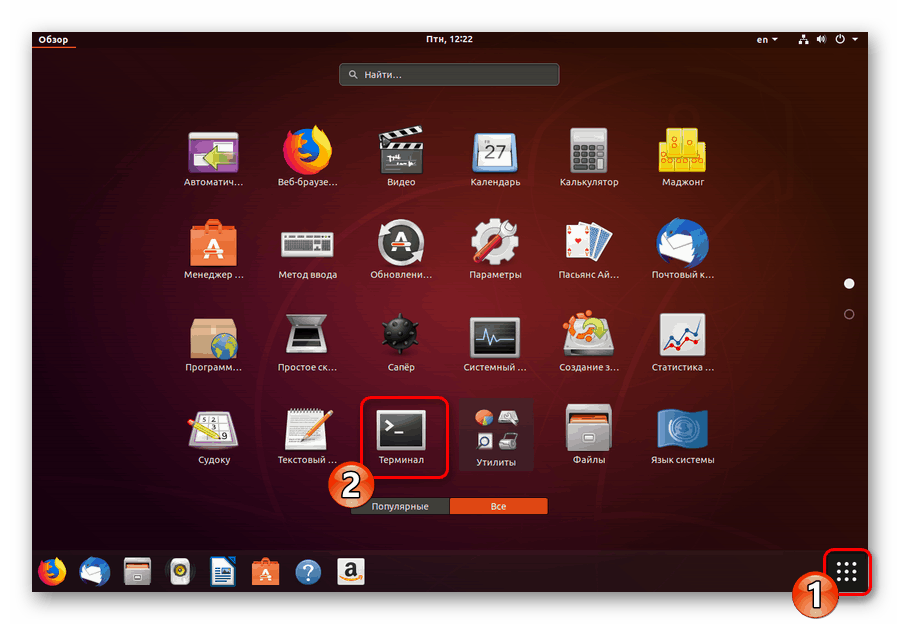This screenshot has height=624, width=900.
Task: Open Rhythmbox music player from the dock
Action: coord(180,572)
